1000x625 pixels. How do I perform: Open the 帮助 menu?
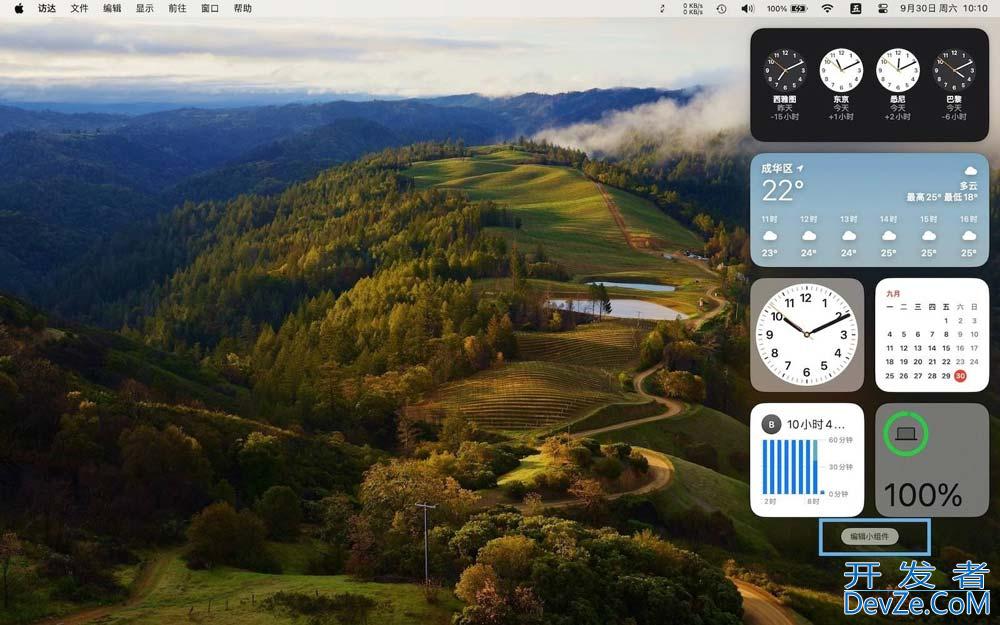[242, 8]
